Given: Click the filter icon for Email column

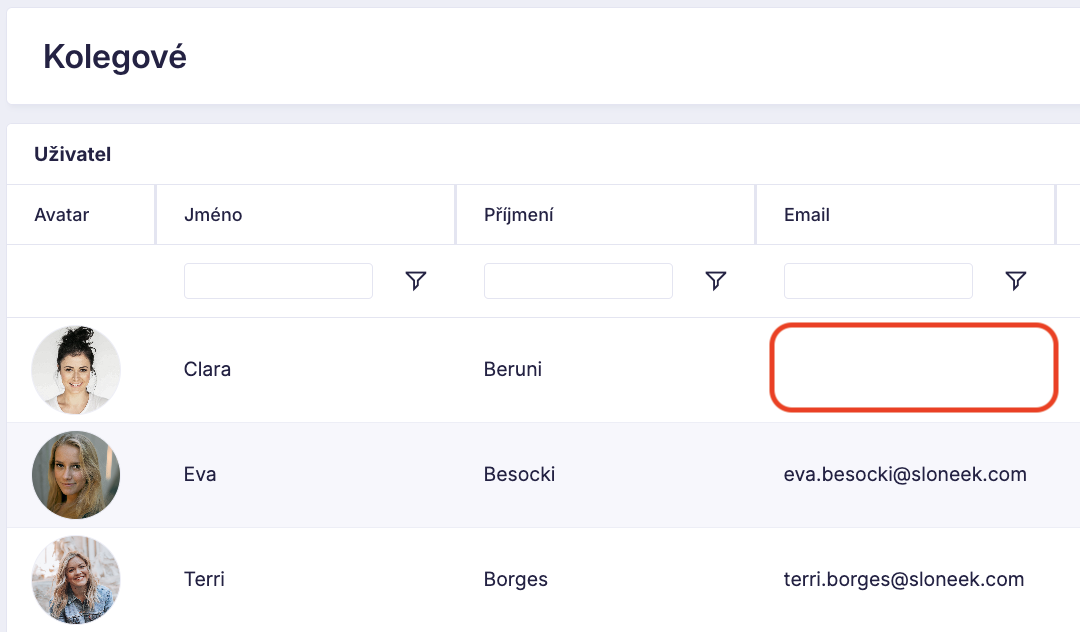Looking at the screenshot, I should pos(1015,281).
